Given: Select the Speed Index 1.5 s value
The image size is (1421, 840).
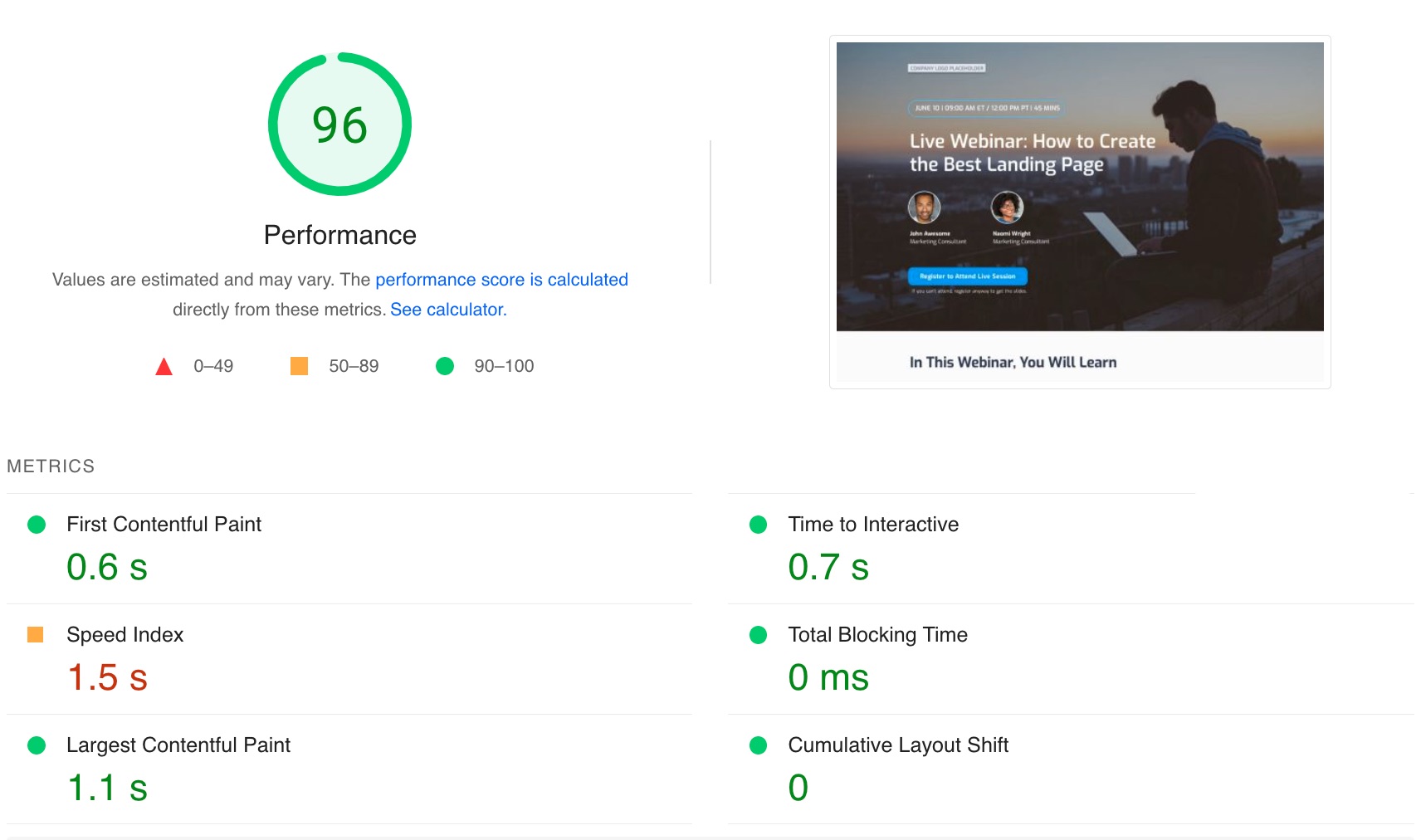Looking at the screenshot, I should point(107,677).
